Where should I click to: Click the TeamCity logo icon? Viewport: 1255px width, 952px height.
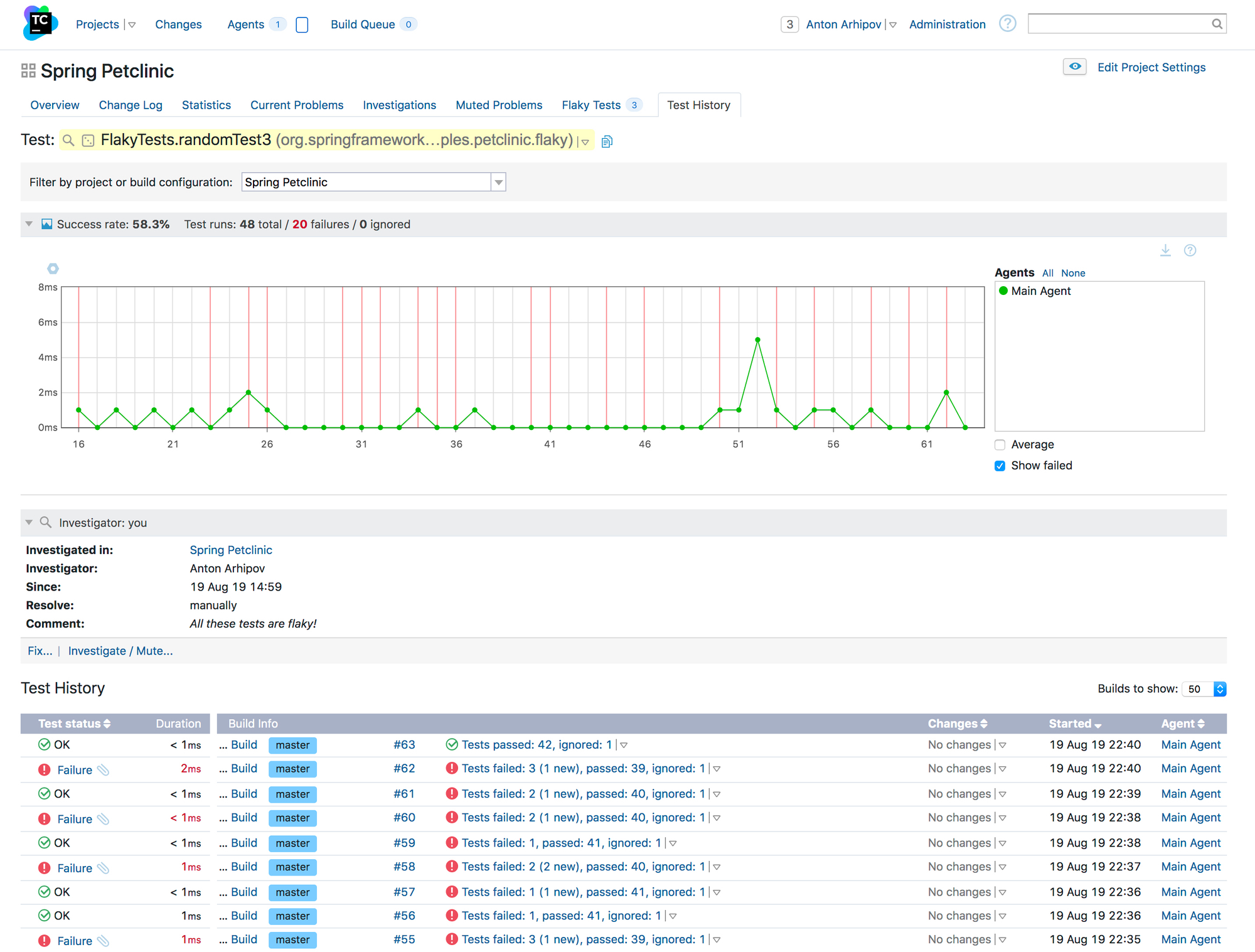pyautogui.click(x=40, y=23)
